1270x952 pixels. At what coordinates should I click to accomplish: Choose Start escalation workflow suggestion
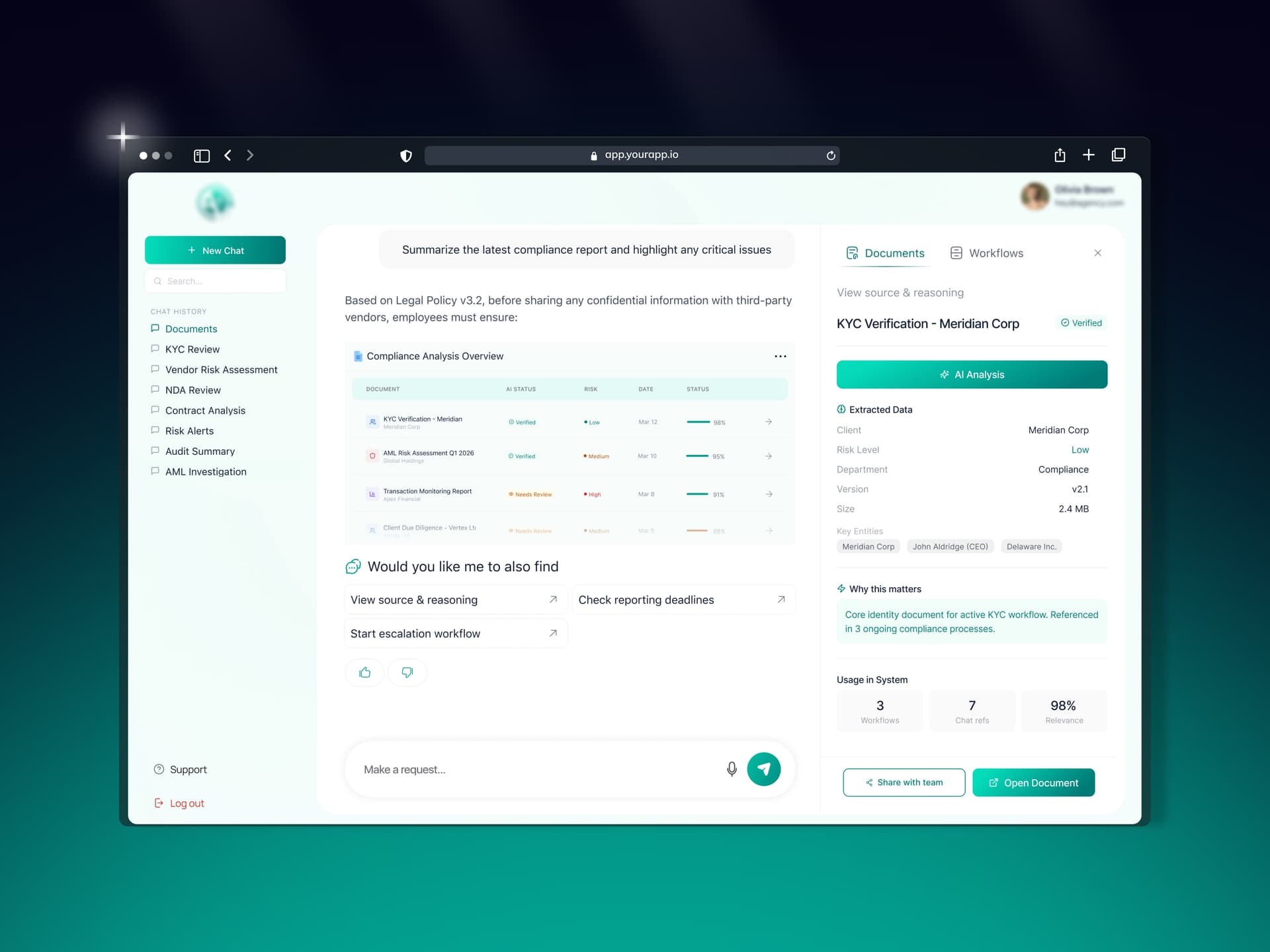456,633
